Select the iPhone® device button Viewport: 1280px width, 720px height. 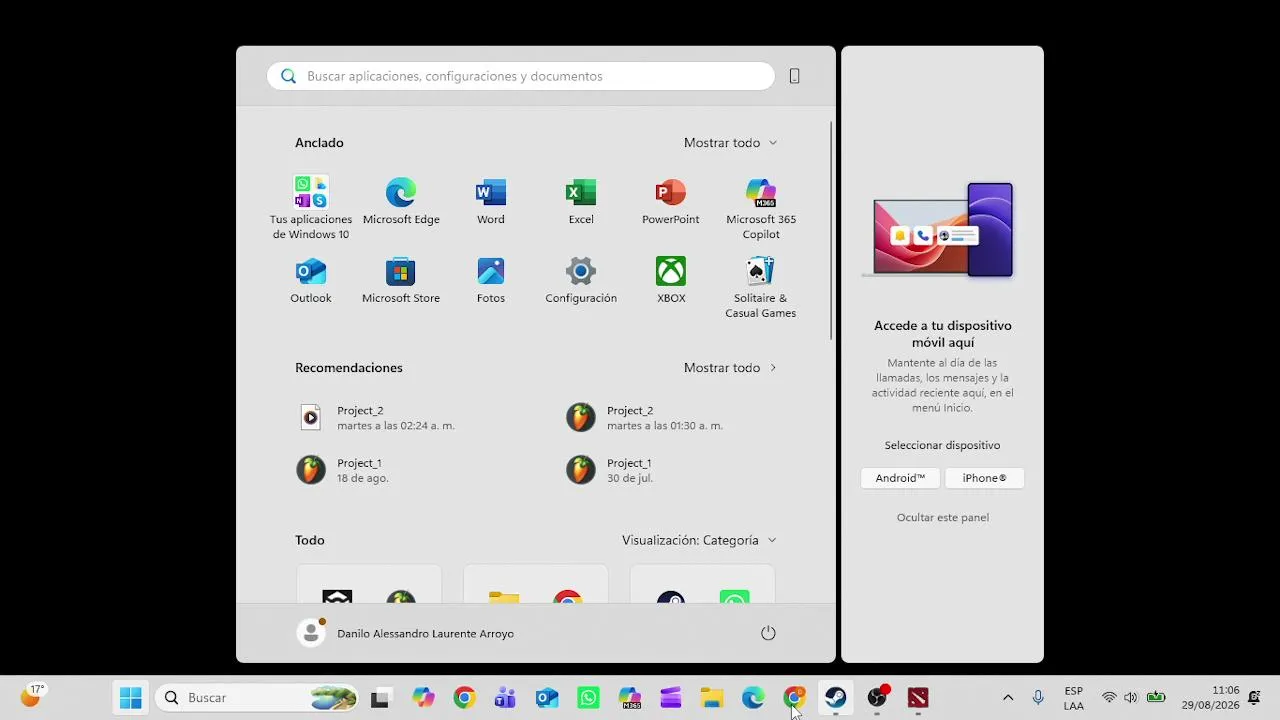(x=984, y=478)
